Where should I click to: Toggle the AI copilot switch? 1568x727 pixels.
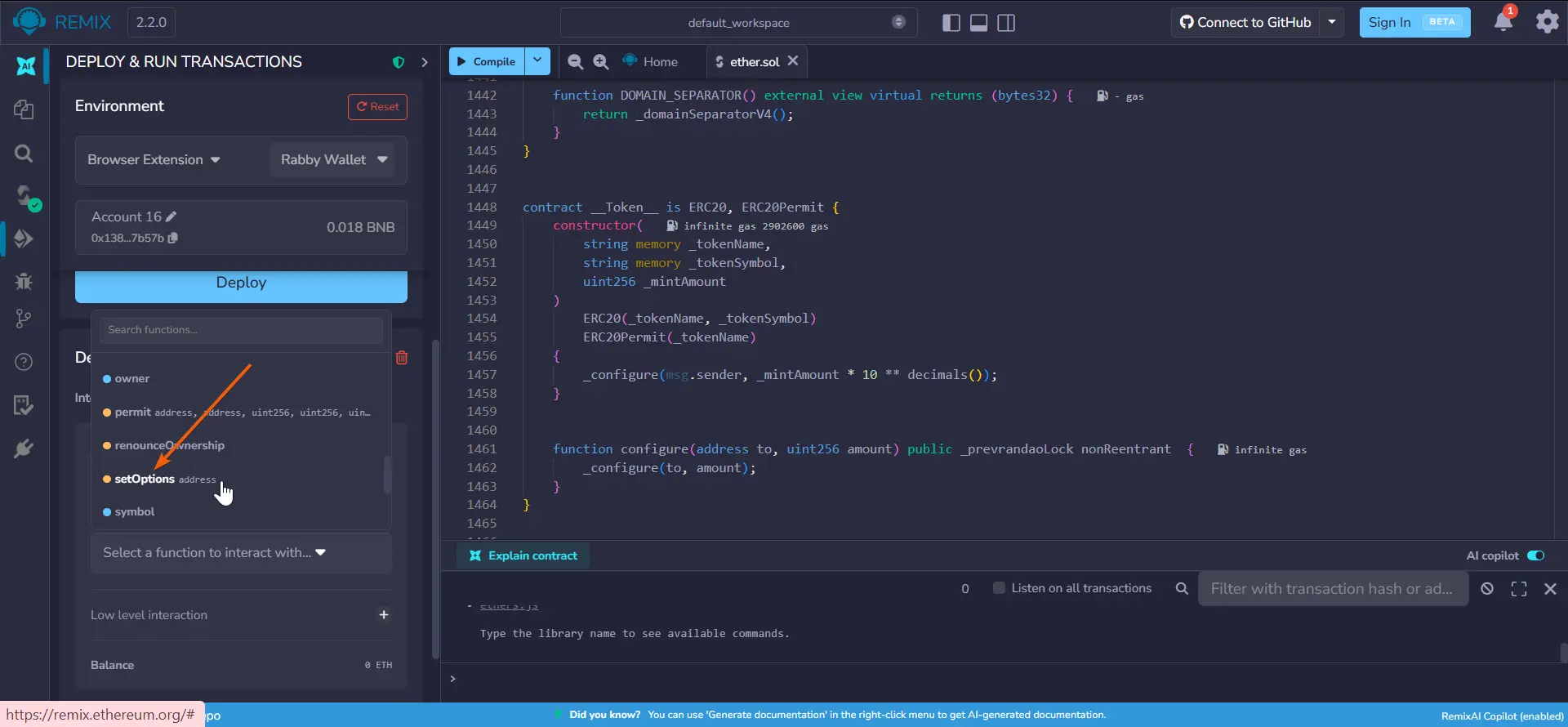click(x=1535, y=555)
